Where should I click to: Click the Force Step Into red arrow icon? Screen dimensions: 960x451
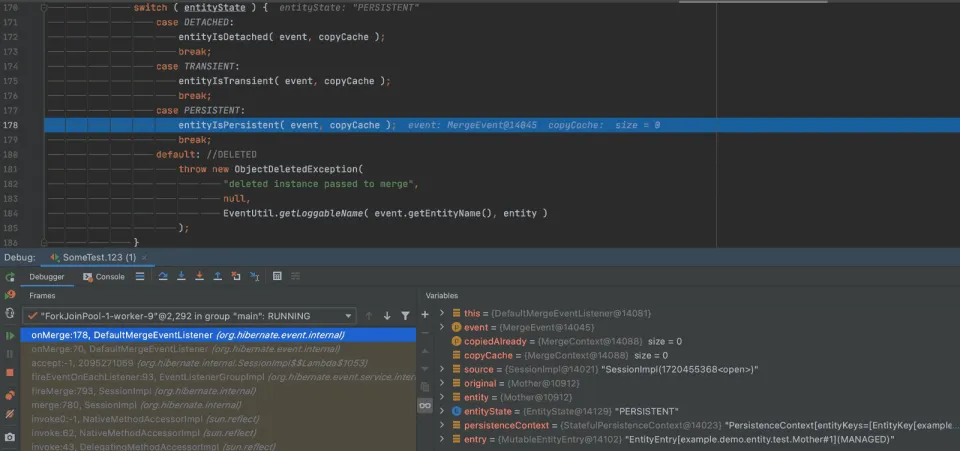click(x=199, y=277)
